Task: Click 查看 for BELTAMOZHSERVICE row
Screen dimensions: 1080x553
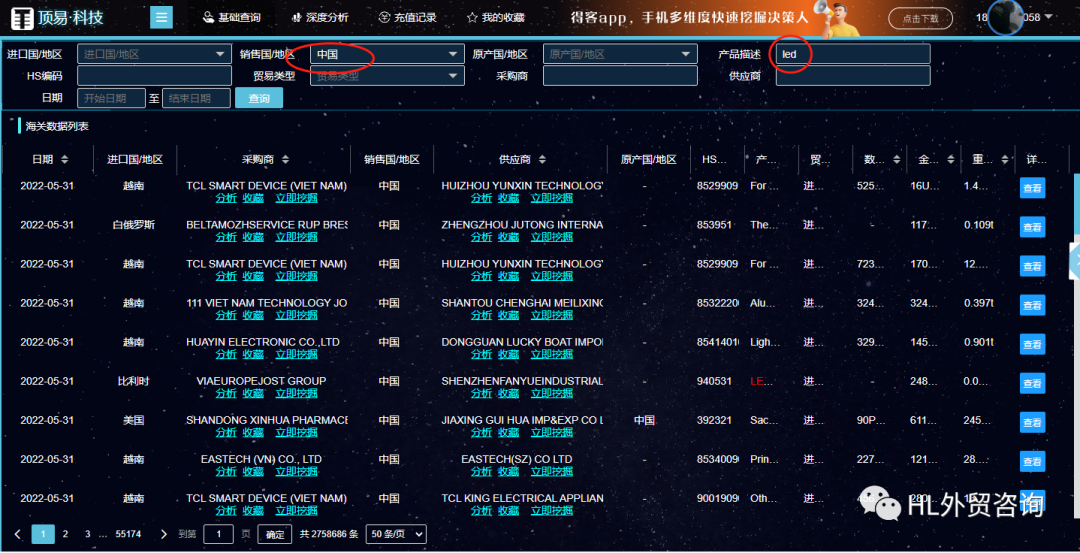Action: click(1032, 227)
